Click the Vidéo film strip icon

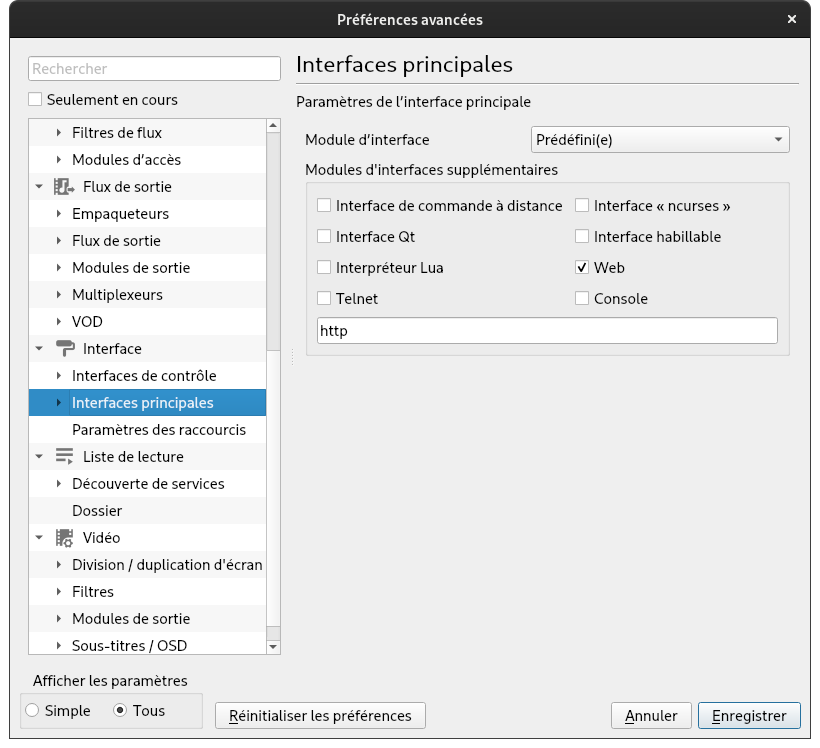tap(65, 538)
